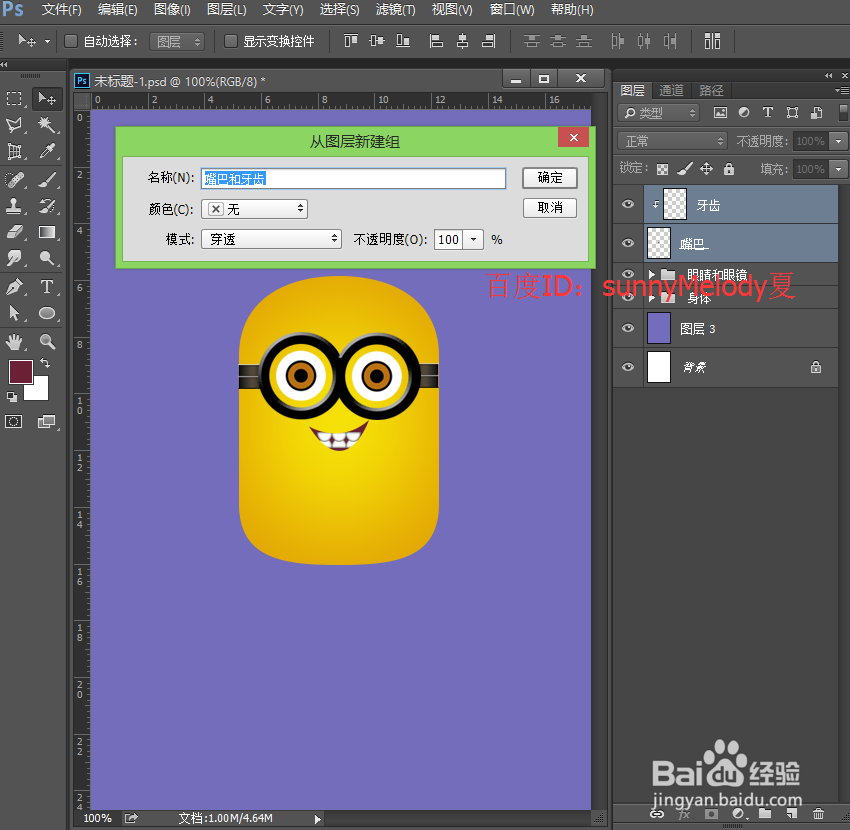850x830 pixels.
Task: Click link layers icon
Action: 657,814
